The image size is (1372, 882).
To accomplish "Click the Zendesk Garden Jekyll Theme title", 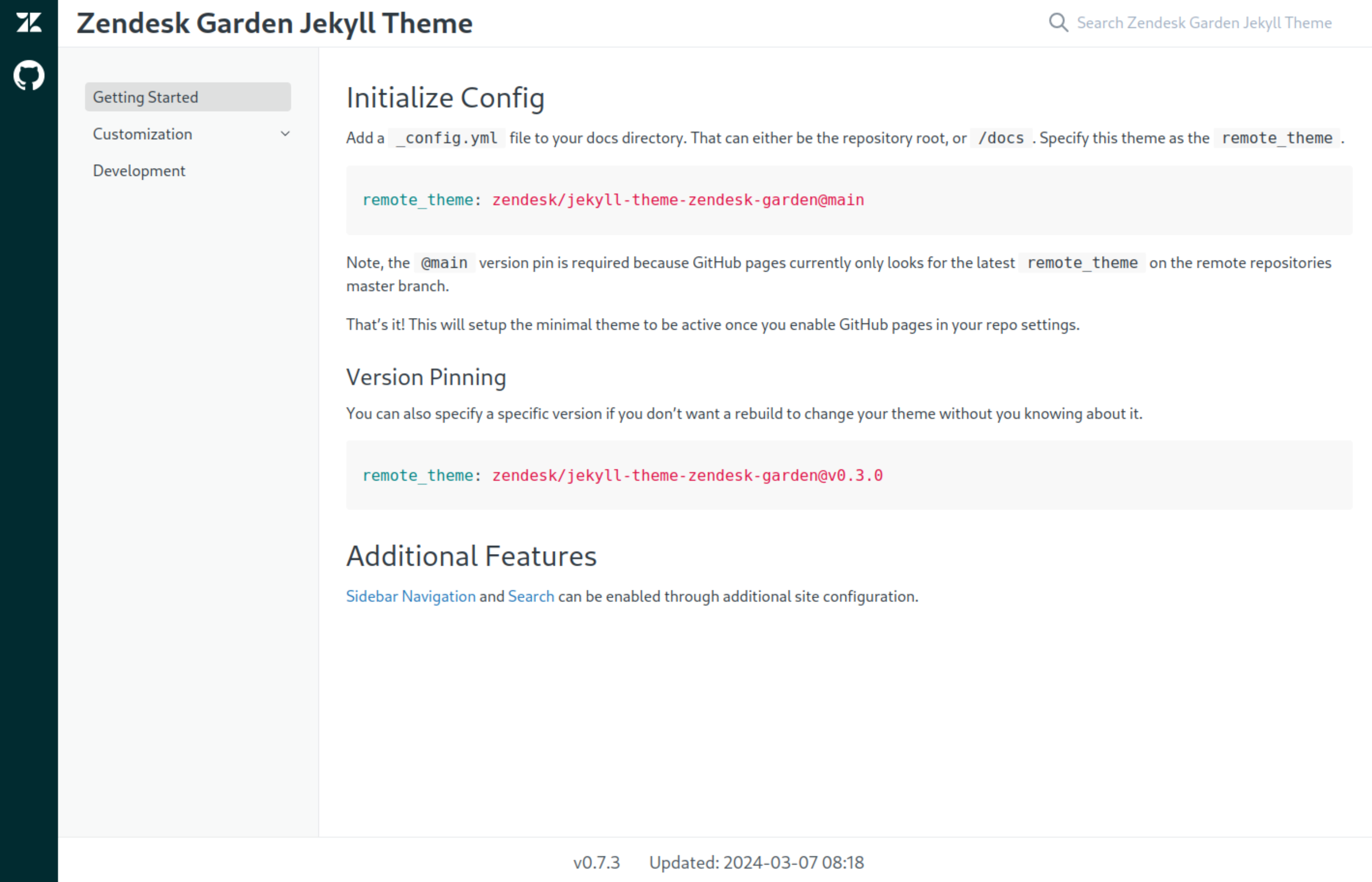I will point(275,23).
